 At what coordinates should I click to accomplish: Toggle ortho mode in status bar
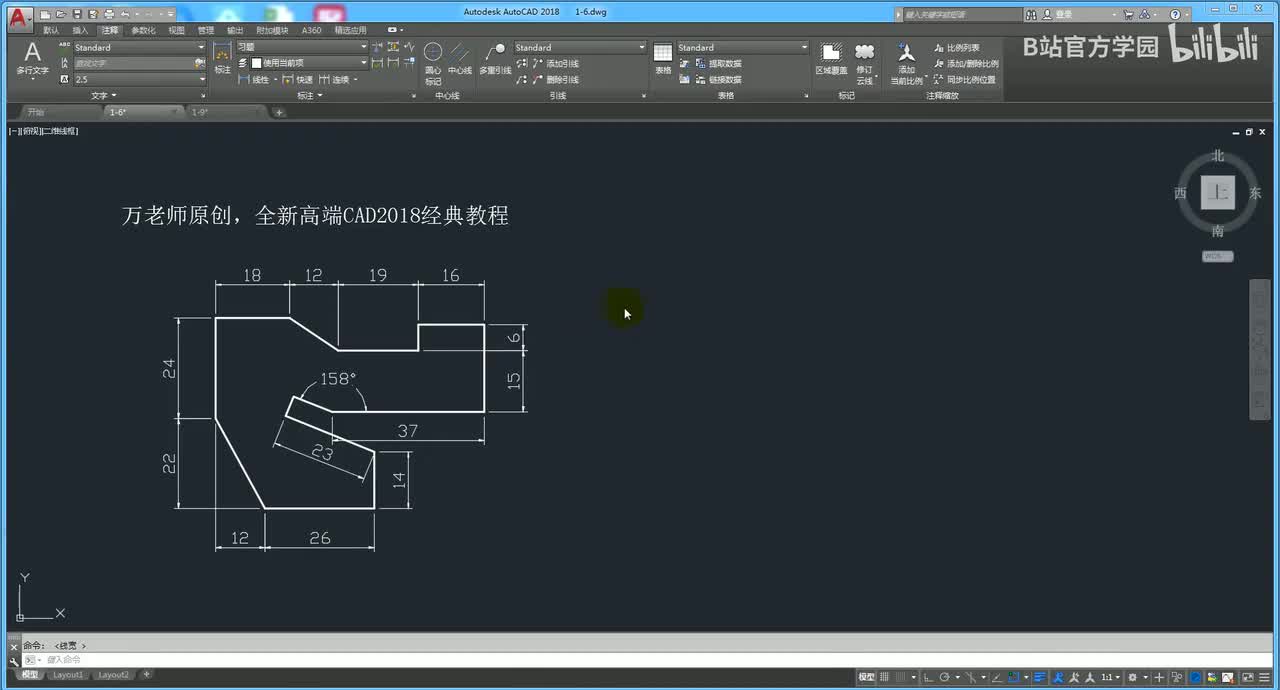pyautogui.click(x=929, y=677)
